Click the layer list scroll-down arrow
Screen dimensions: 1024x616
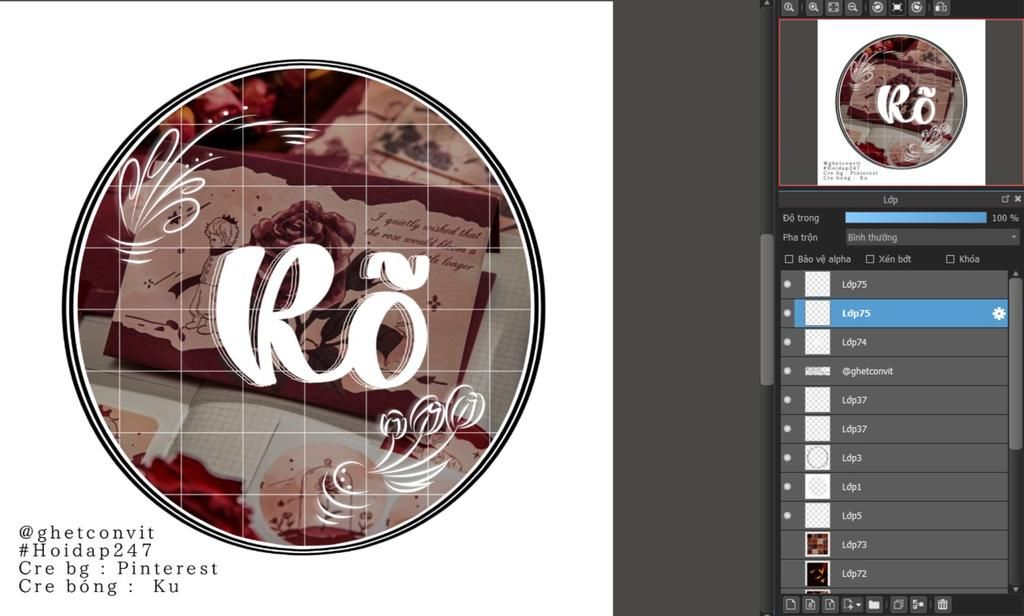tap(1014, 588)
